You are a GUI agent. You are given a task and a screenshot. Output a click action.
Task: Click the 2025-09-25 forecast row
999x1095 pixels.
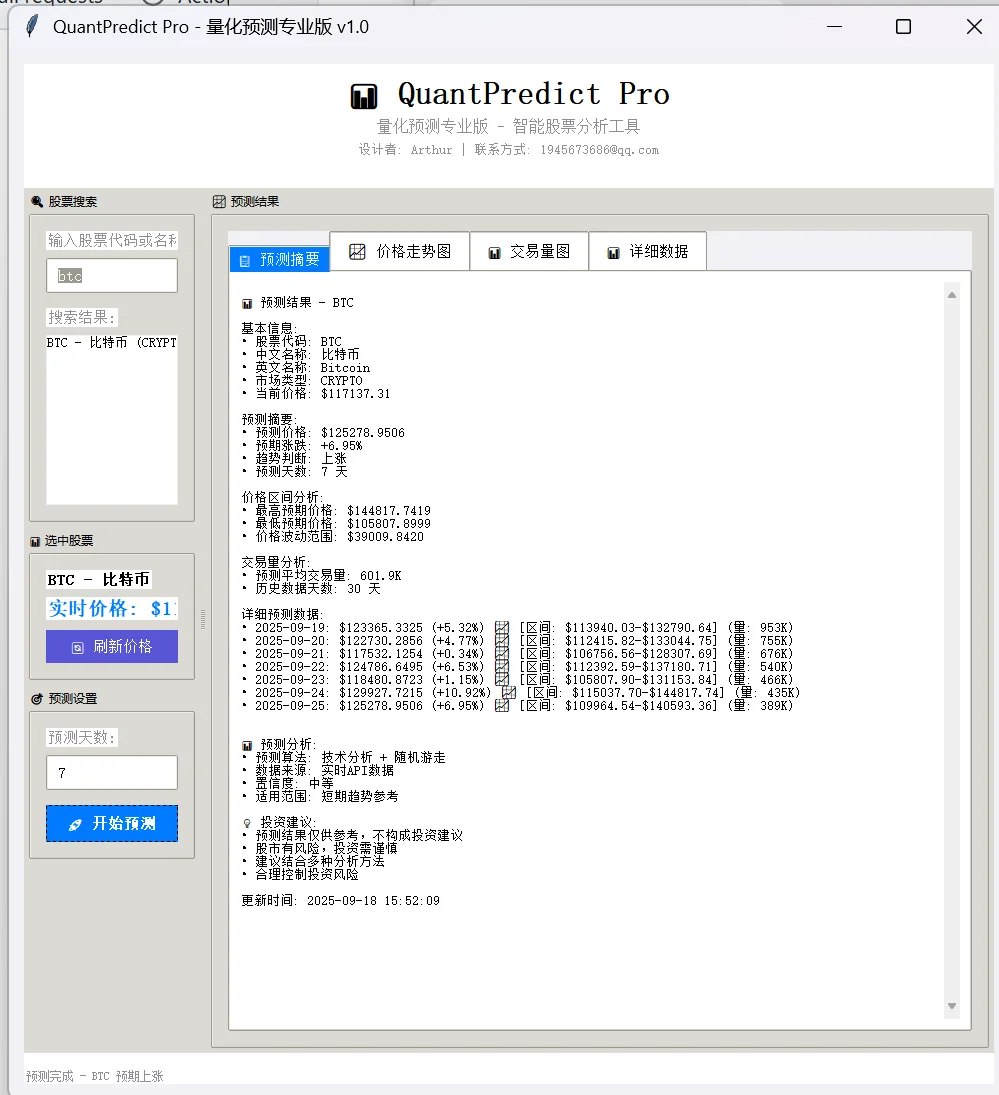517,706
